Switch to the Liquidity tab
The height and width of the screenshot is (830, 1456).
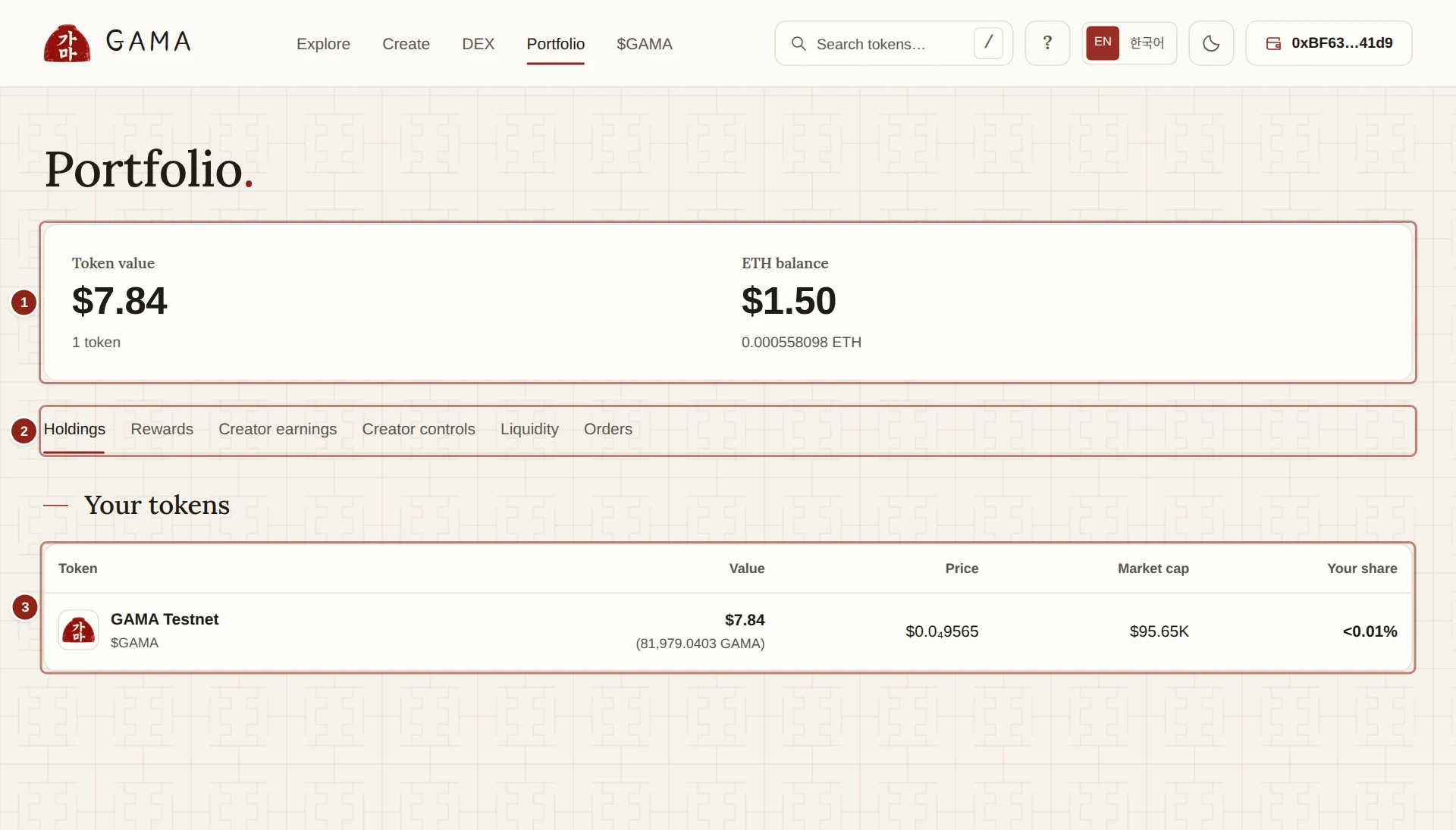529,429
